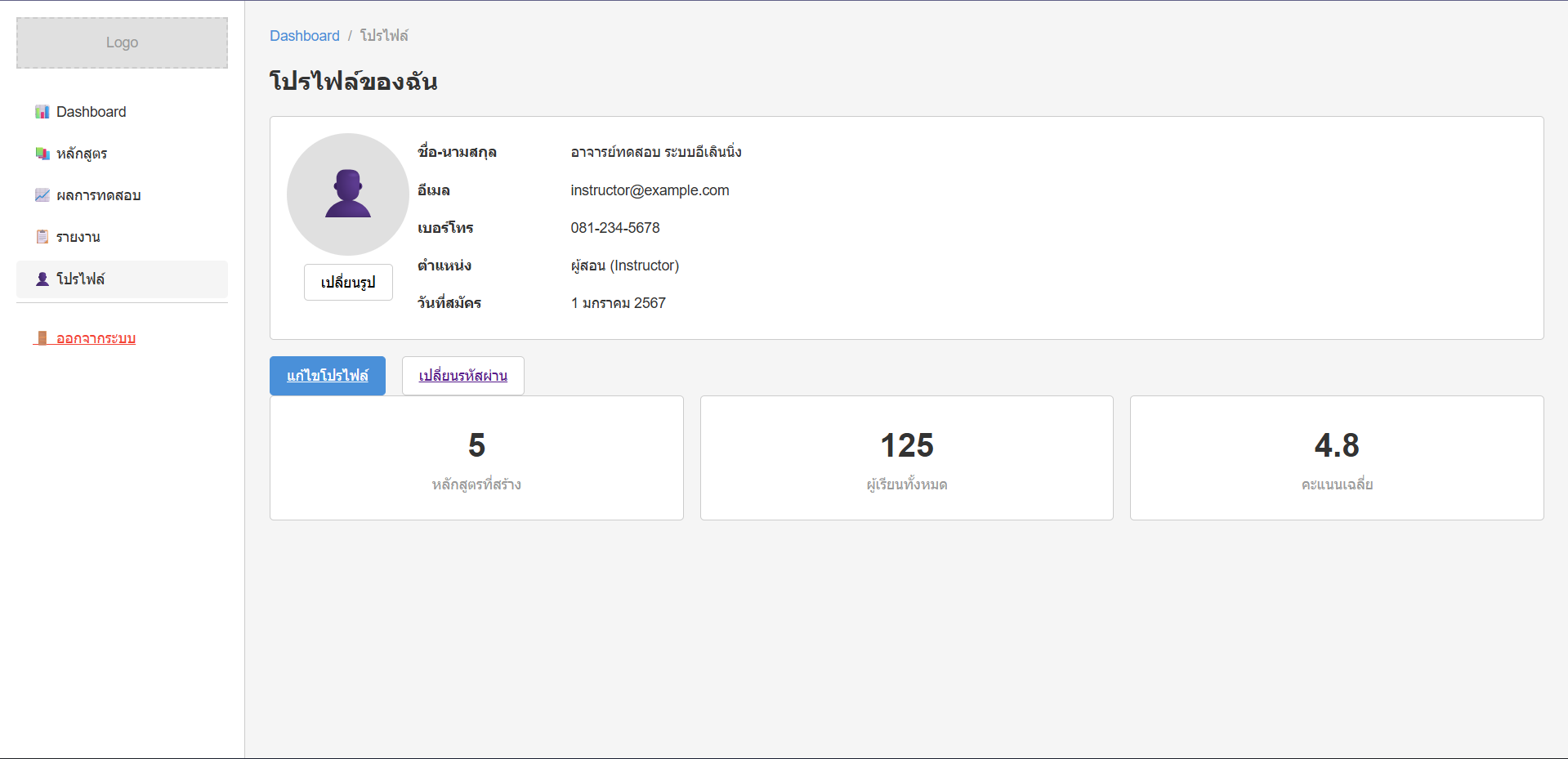Select the เปลี่ยนรหัสผ่าน button

462,376
